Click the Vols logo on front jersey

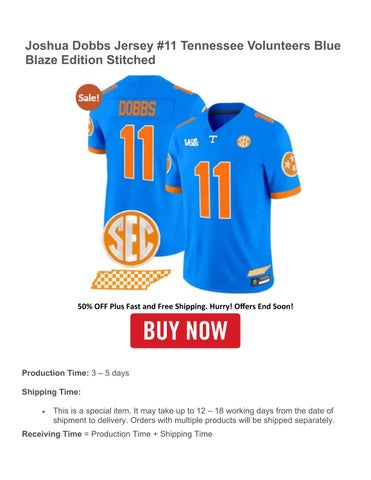pos(191,143)
